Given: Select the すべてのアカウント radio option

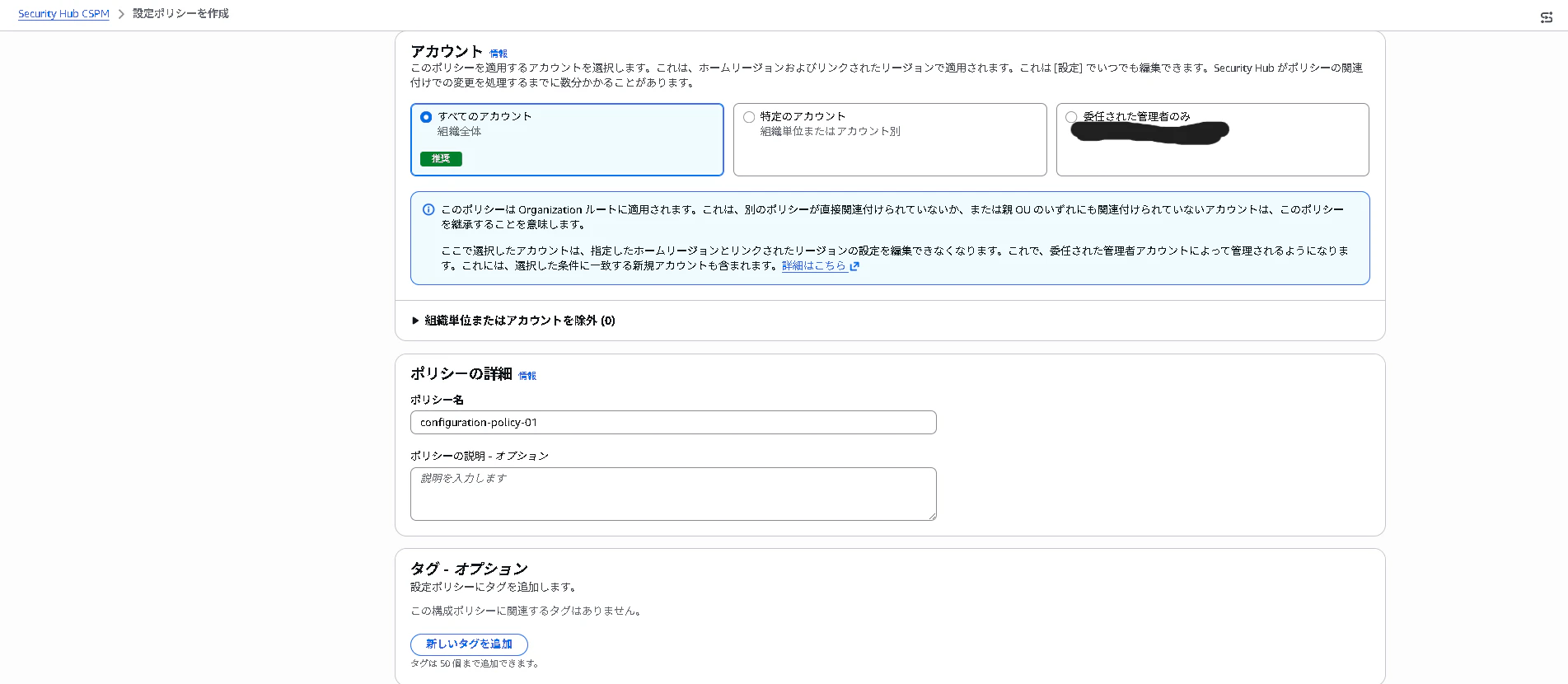Looking at the screenshot, I should (x=426, y=117).
